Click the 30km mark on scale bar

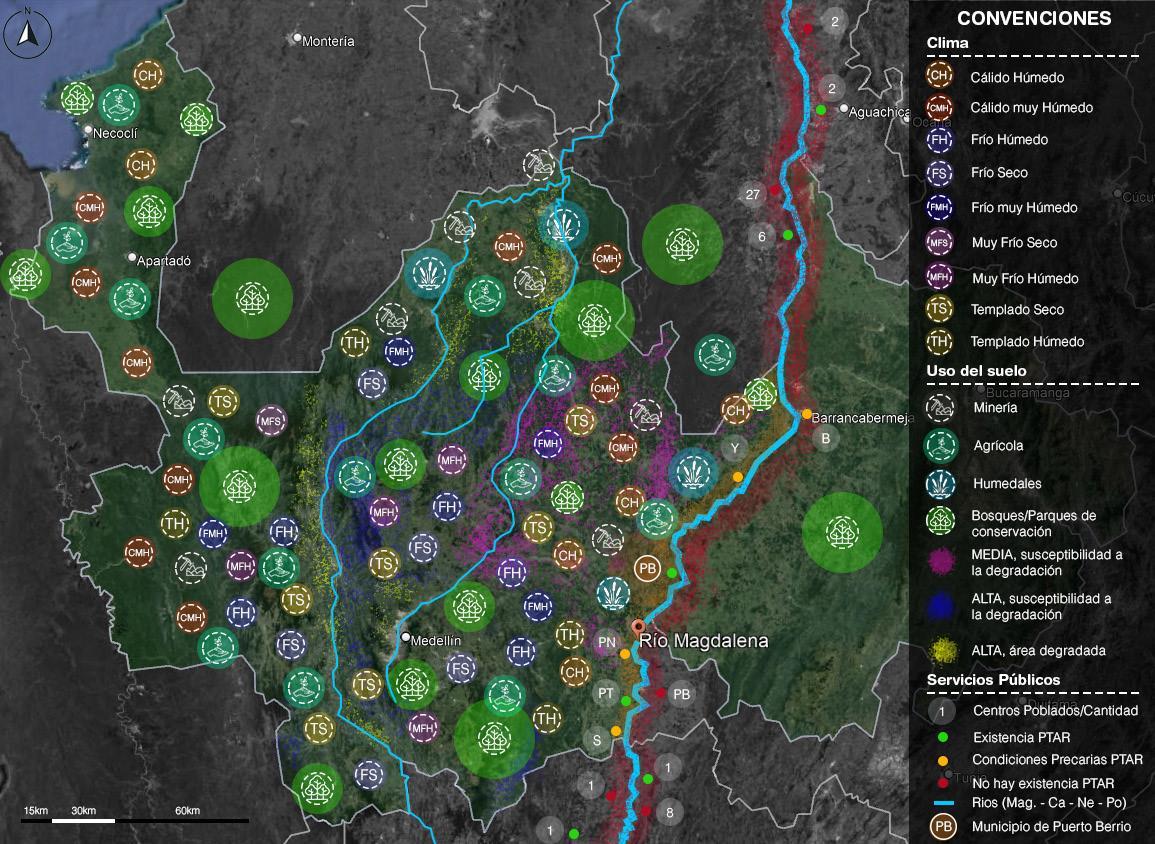83,810
